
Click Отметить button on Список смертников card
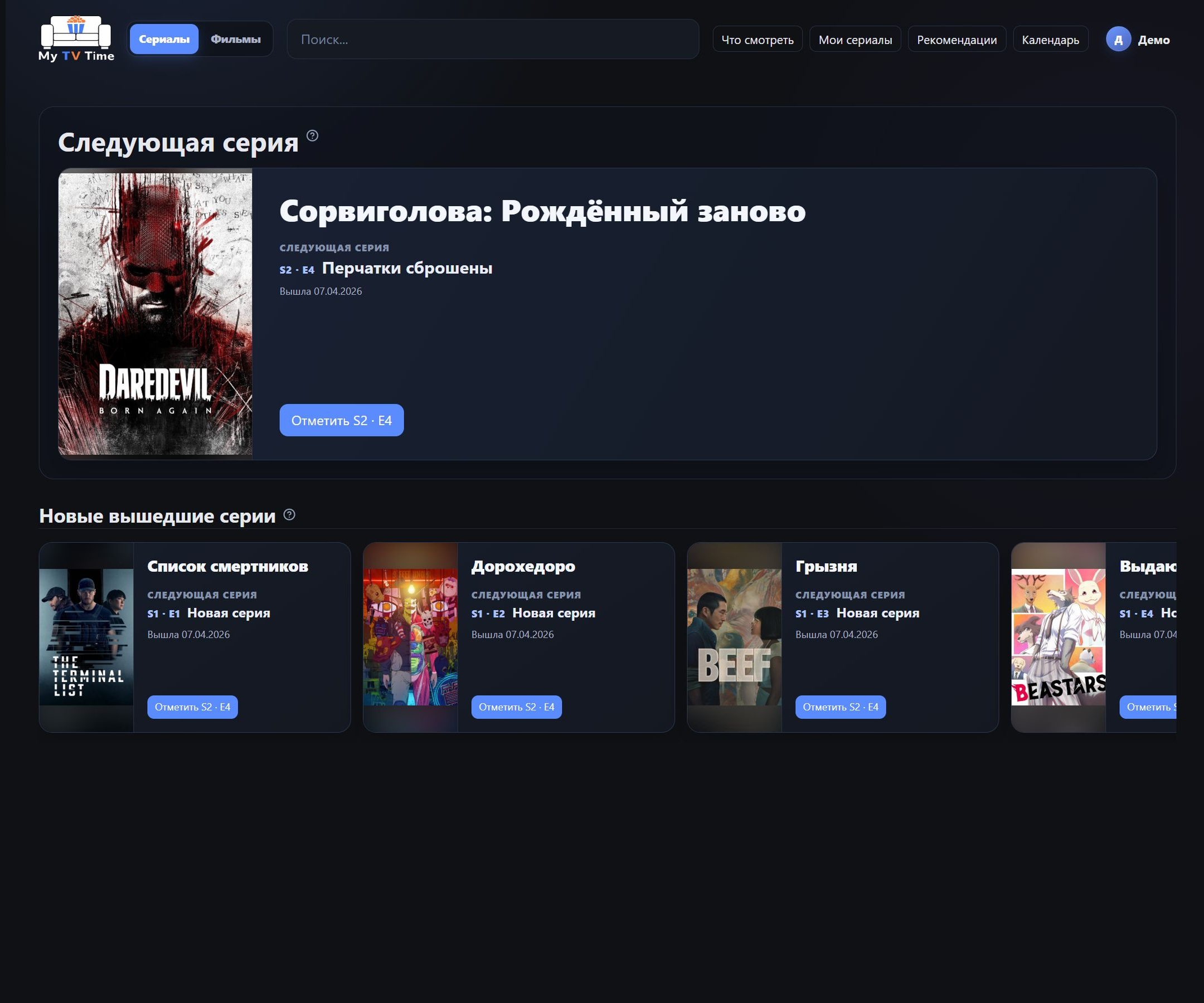coord(192,707)
